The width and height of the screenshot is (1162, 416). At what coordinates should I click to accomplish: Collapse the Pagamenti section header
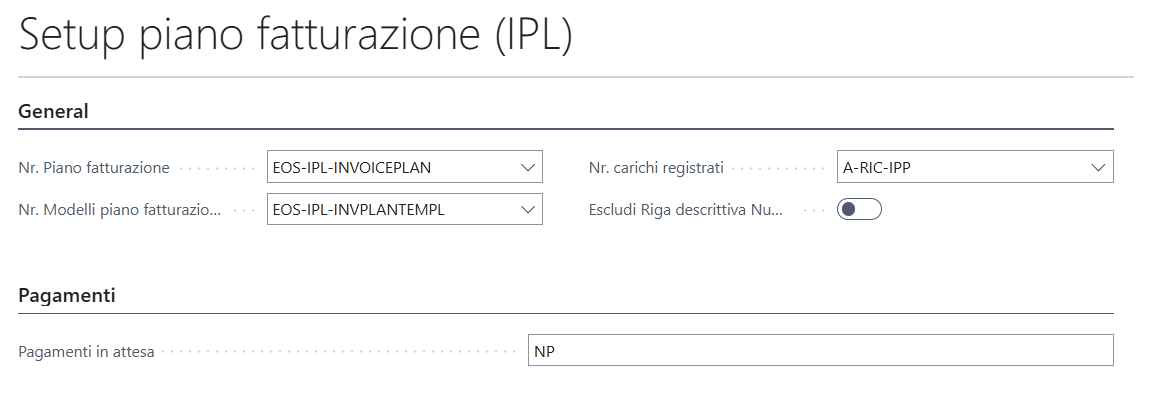67,295
